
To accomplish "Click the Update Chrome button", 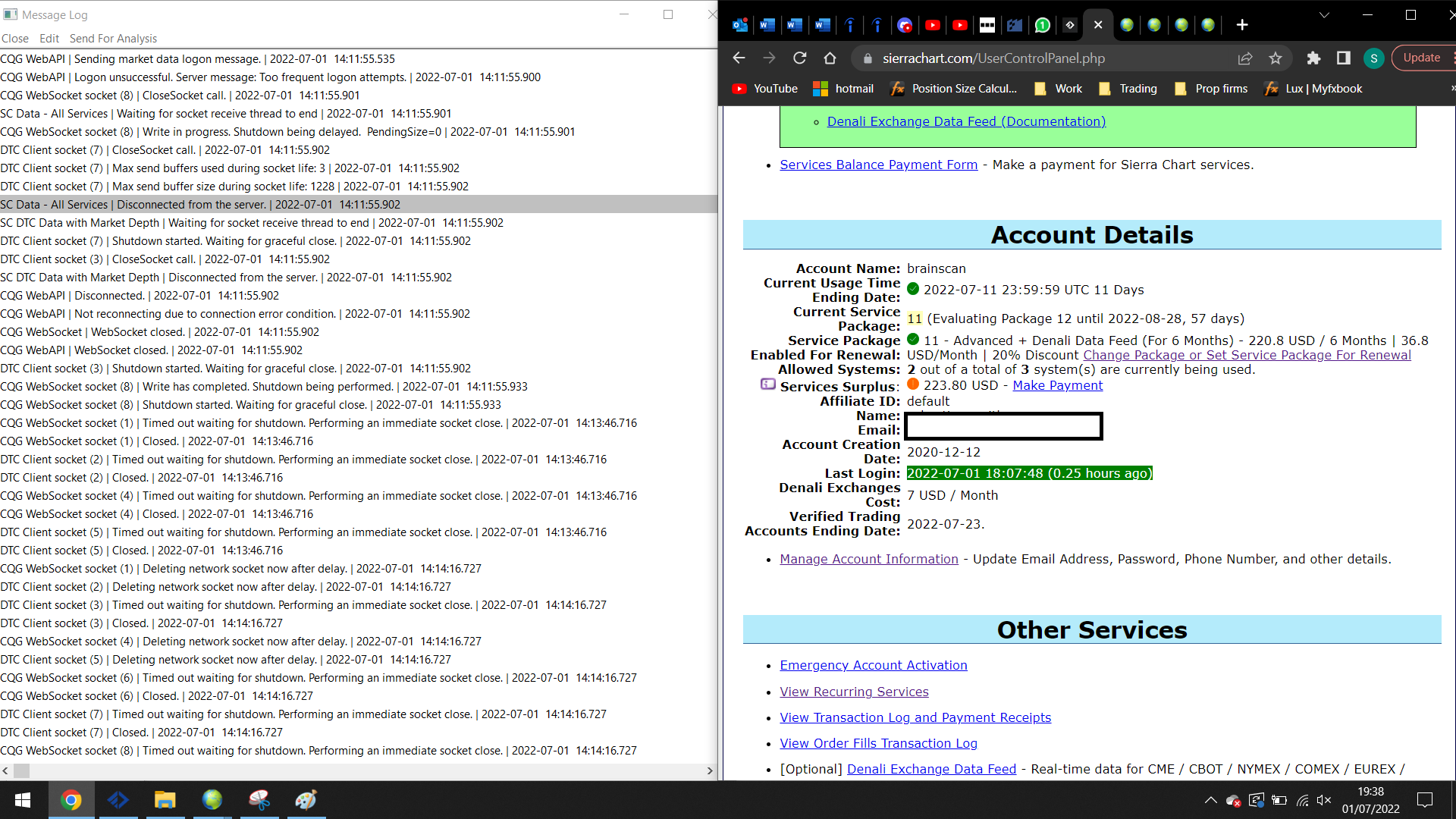I will (1421, 58).
